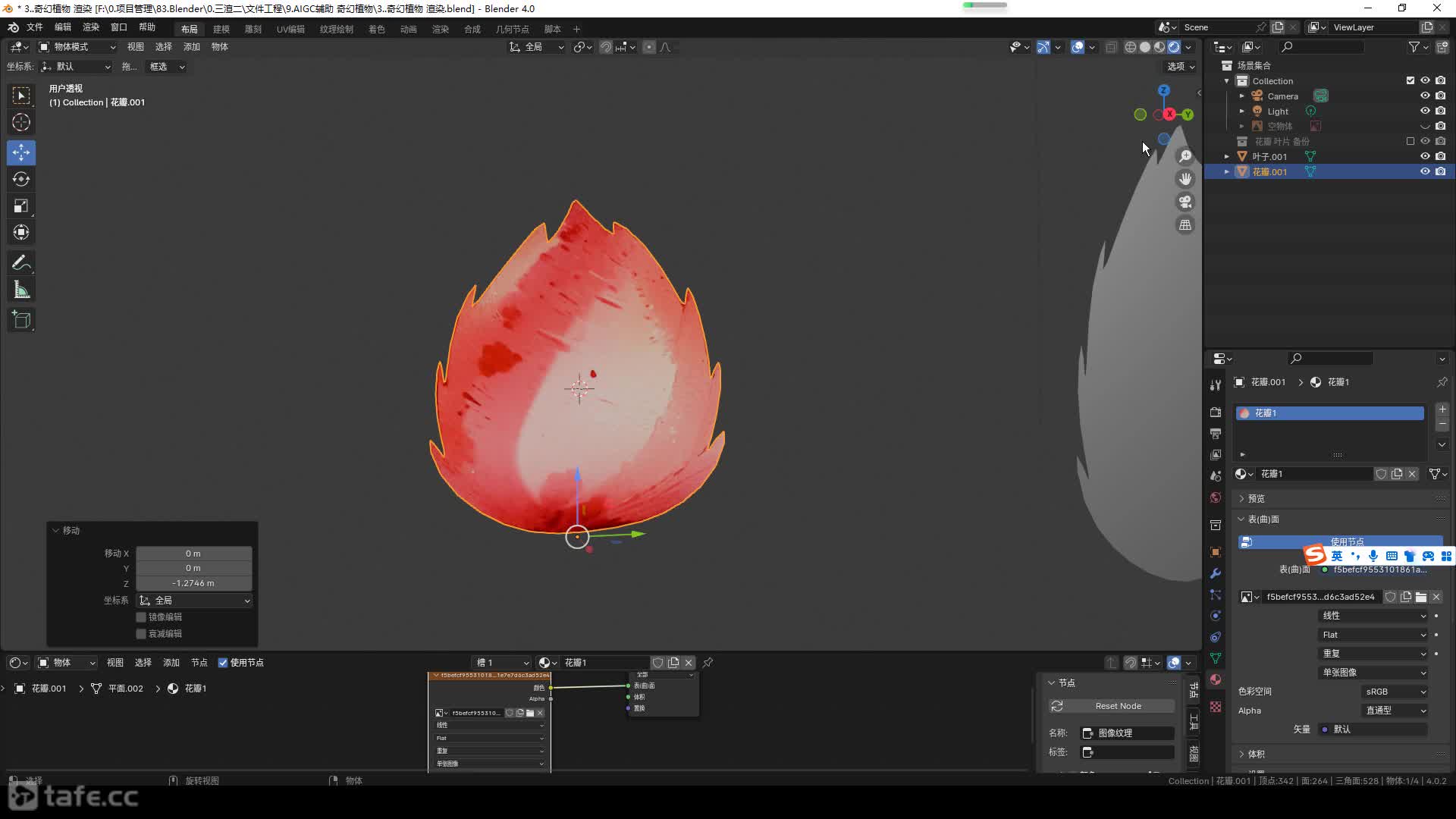1456x819 pixels.
Task: Expand the 叶子.001 outliner item
Action: click(1227, 156)
